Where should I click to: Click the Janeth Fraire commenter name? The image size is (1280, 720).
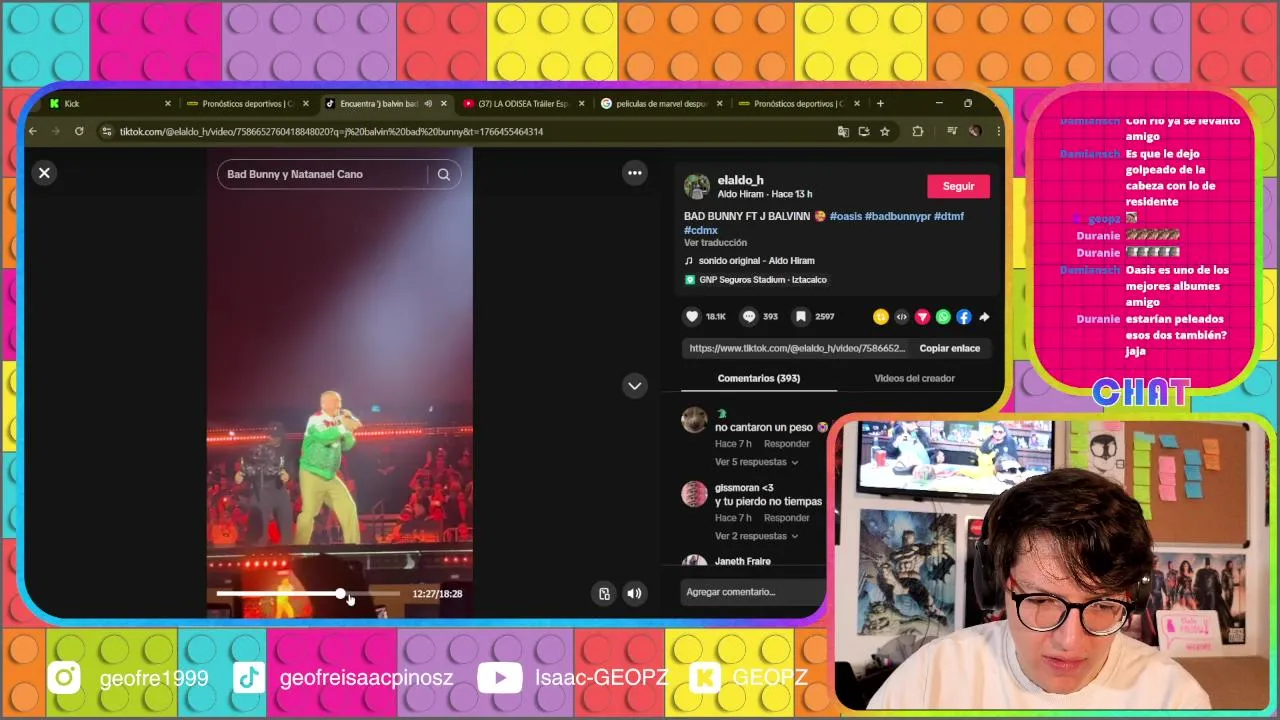[x=742, y=562]
